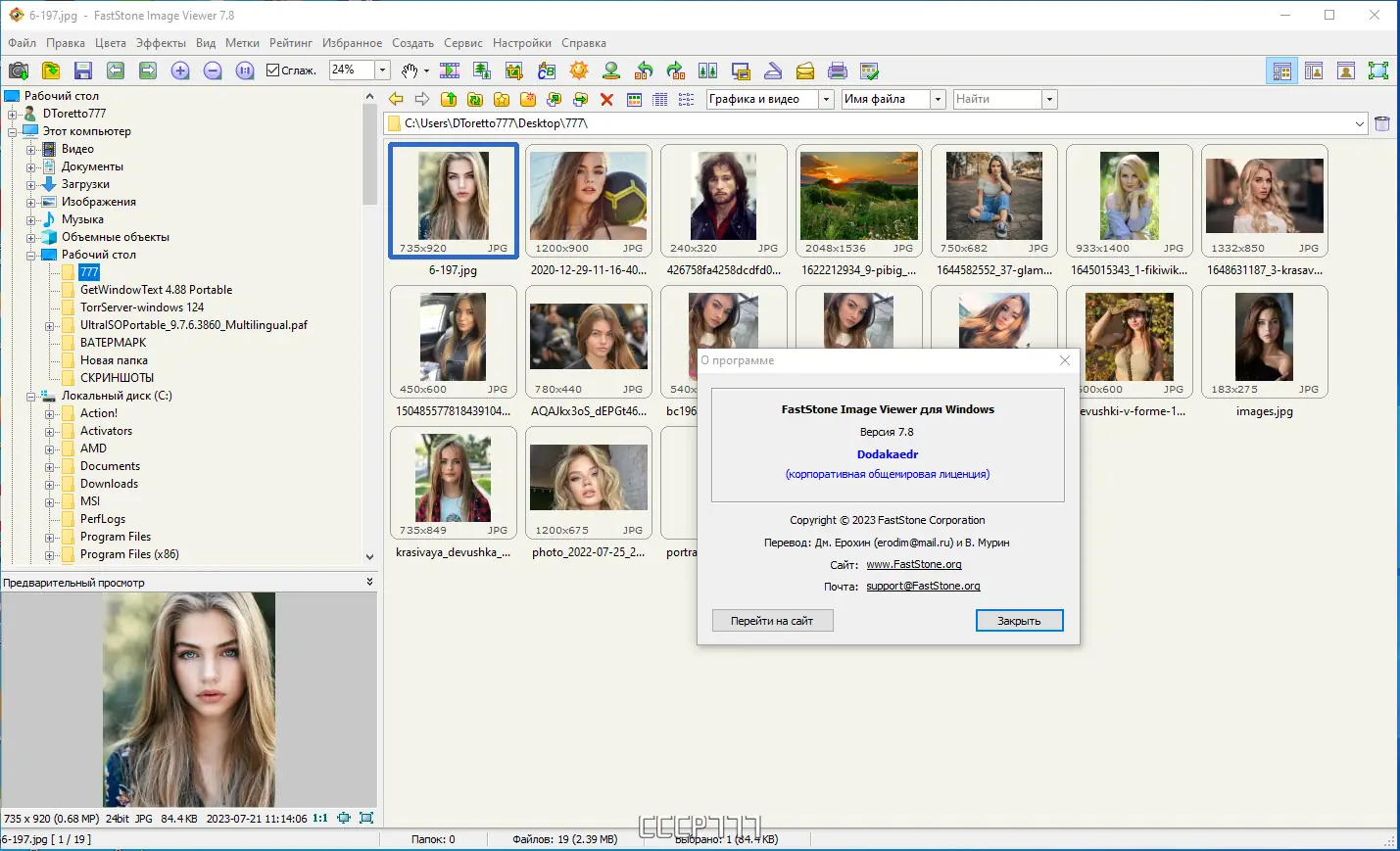Click the rotate left icon

[x=644, y=71]
